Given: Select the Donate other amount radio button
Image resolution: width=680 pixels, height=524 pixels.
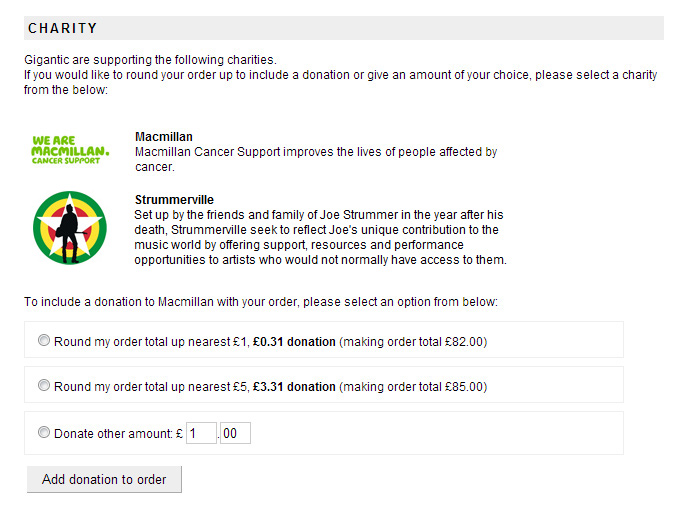Looking at the screenshot, I should (x=44, y=432).
